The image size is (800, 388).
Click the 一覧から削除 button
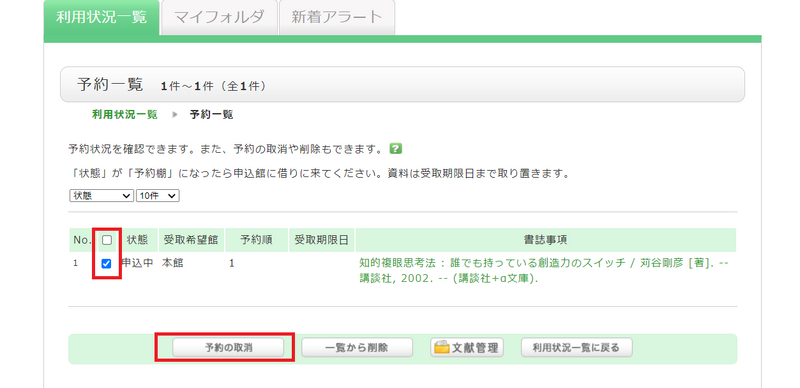pyautogui.click(x=357, y=348)
